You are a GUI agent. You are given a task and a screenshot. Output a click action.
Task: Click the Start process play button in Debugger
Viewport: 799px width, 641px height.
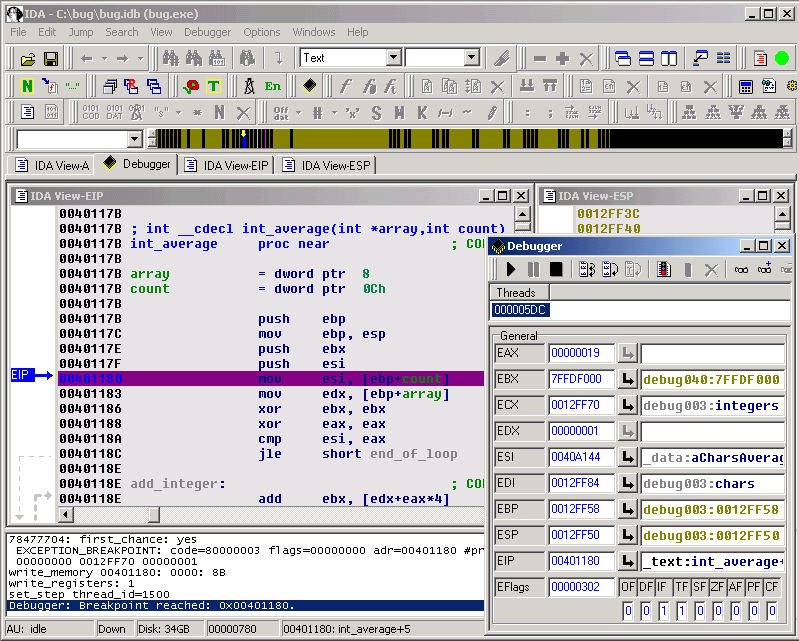click(511, 269)
